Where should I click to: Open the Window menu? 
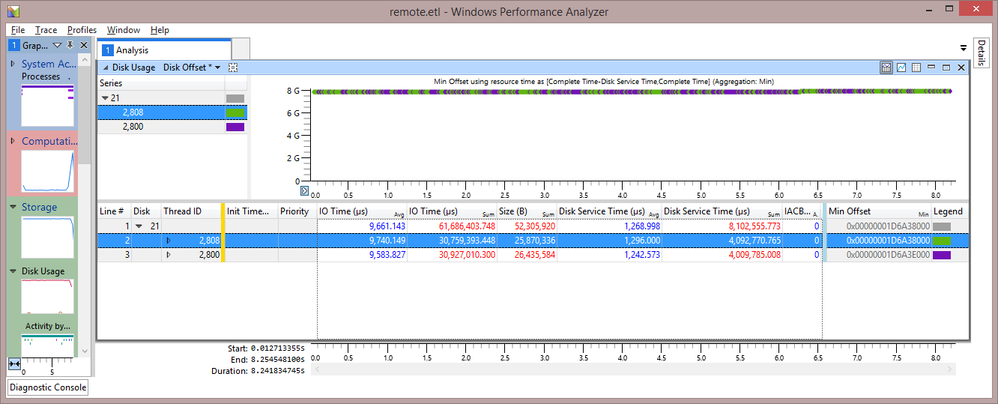123,30
